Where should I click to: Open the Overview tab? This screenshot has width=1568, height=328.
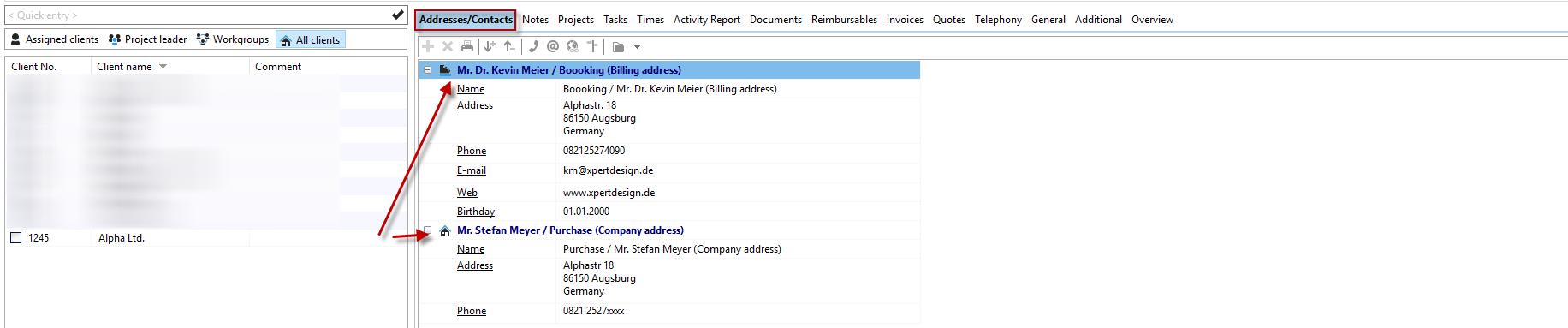1152,20
